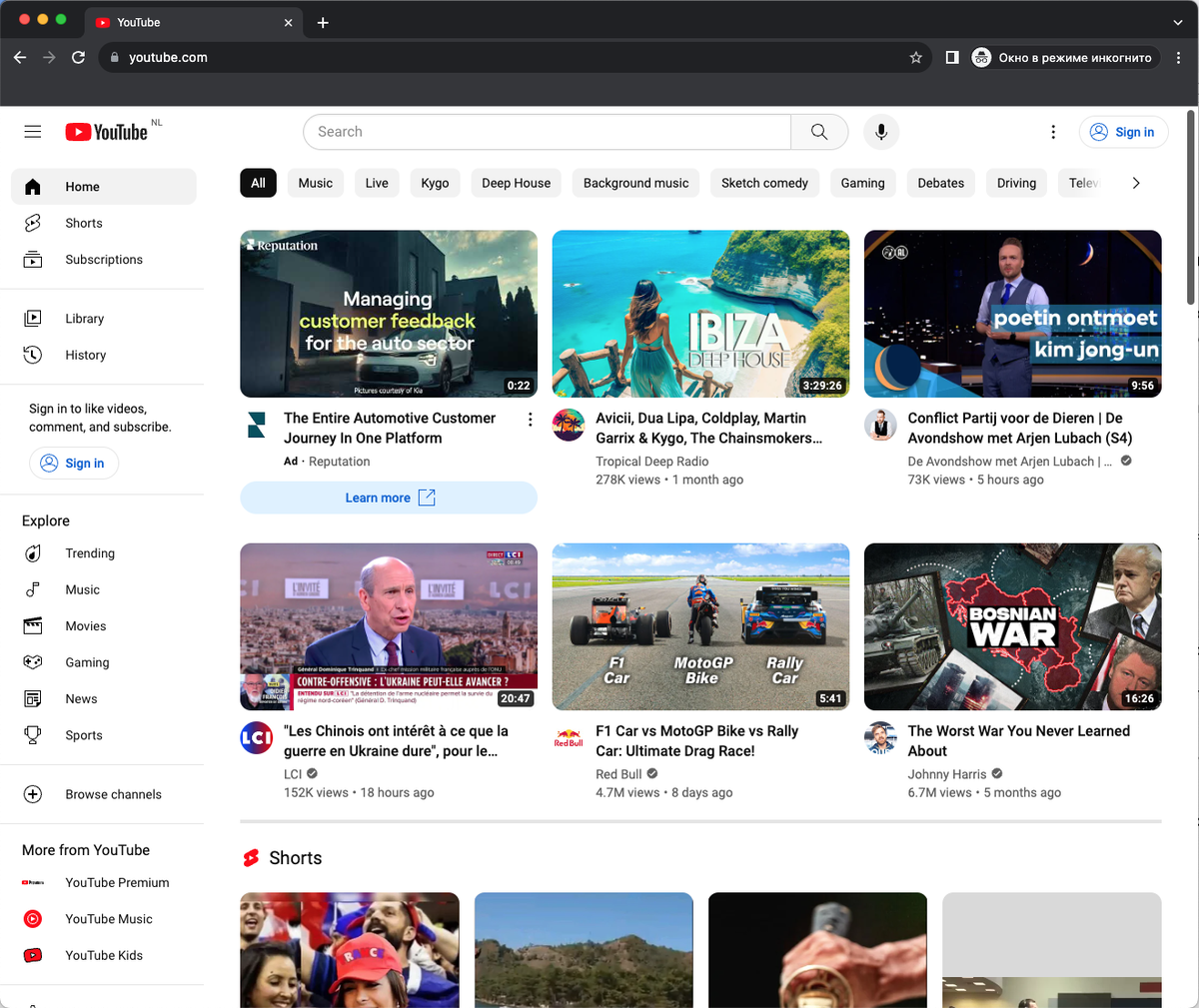This screenshot has width=1199, height=1008.
Task: Click Sign in button in header
Action: click(1123, 132)
